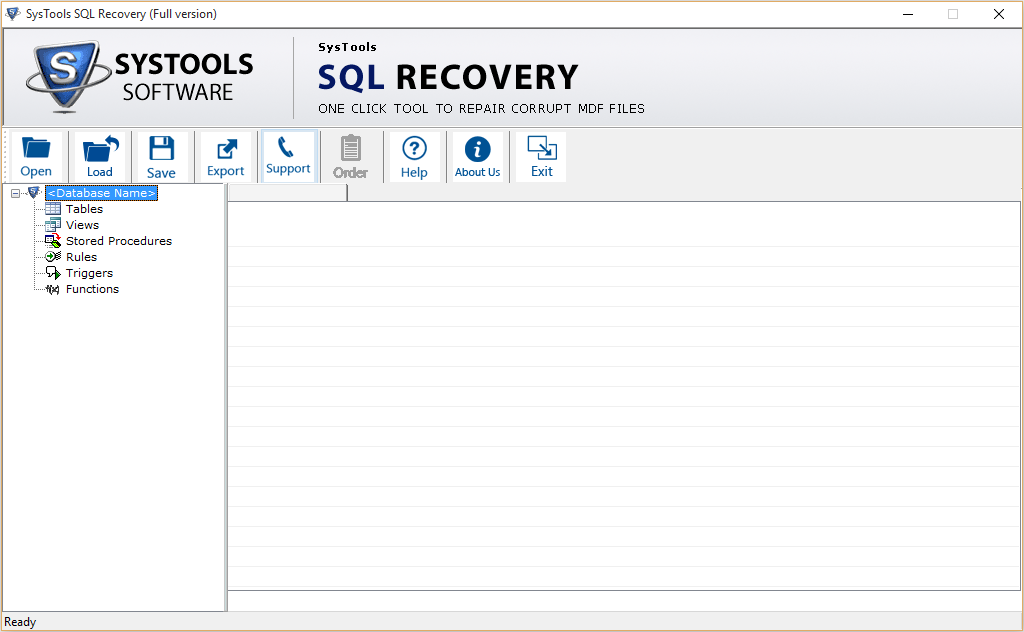This screenshot has width=1024, height=632.
Task: Select Stored Procedures in the tree
Action: pyautogui.click(x=119, y=241)
